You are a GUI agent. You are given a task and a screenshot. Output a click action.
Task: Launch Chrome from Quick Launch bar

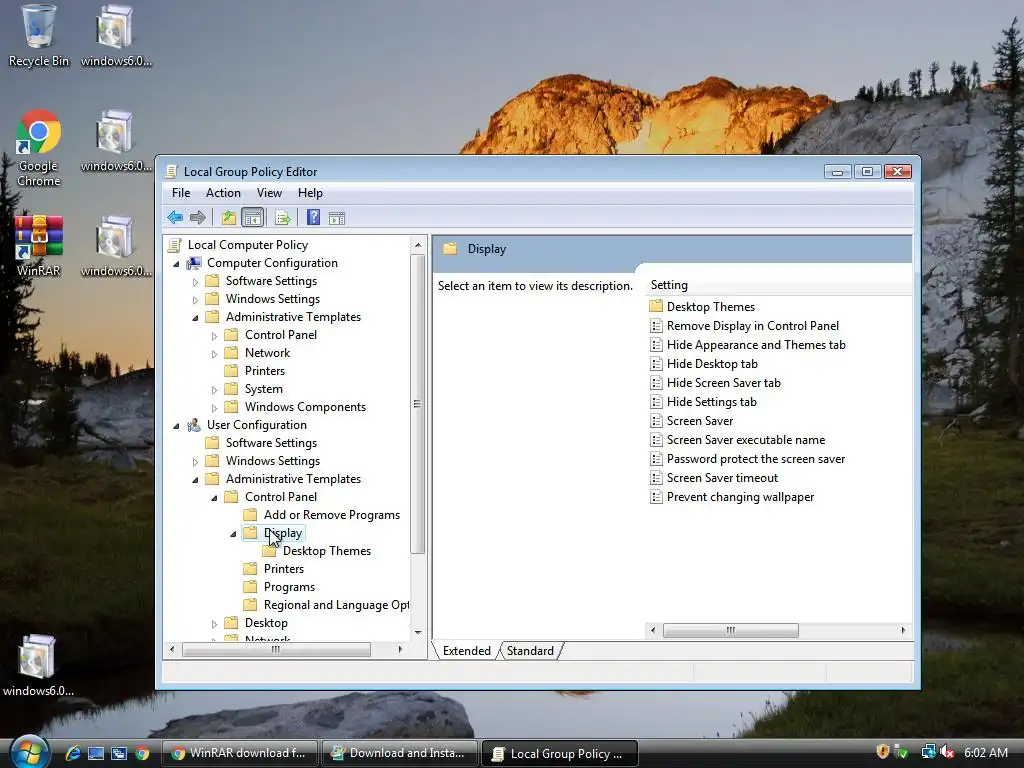(142, 753)
